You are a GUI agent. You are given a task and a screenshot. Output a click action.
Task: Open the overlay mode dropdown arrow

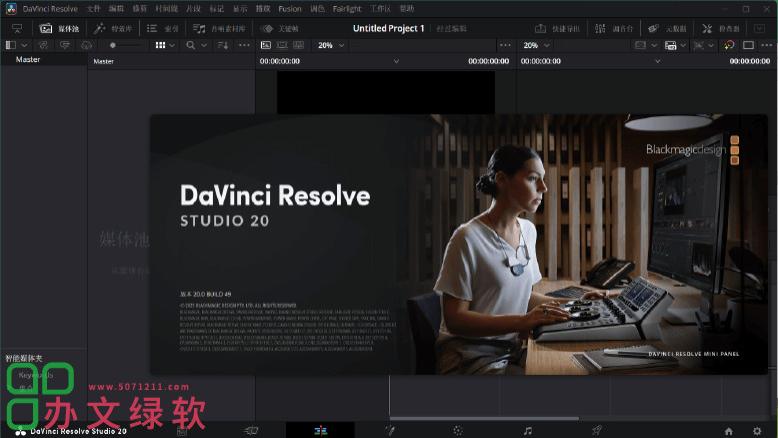pos(654,45)
